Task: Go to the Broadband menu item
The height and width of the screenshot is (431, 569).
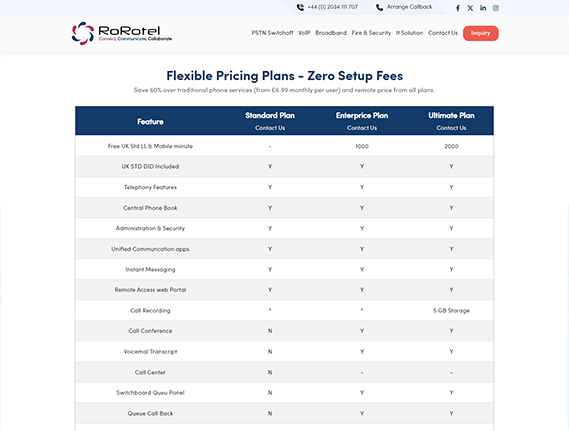Action: (x=331, y=33)
